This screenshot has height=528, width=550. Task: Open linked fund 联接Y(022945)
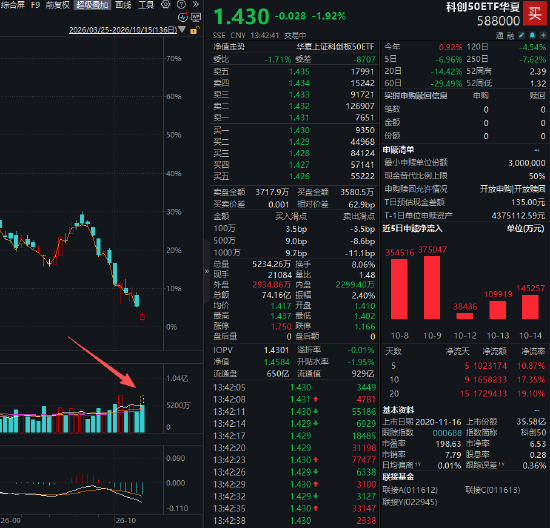point(410,502)
